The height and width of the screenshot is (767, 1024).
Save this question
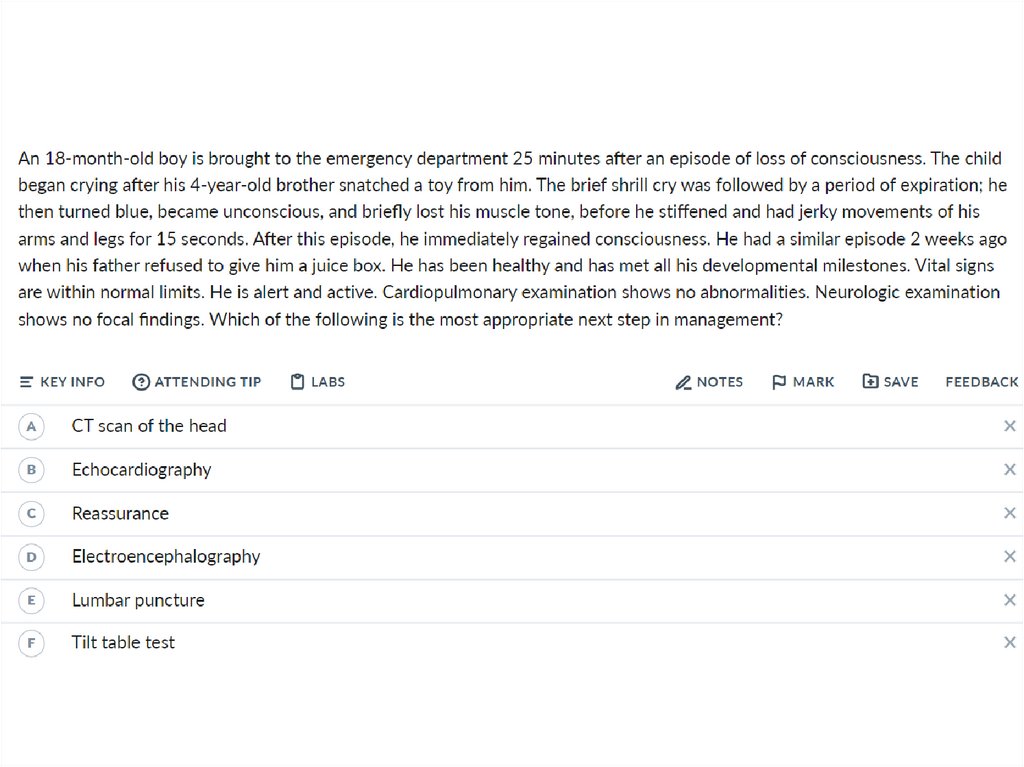pyautogui.click(x=890, y=382)
